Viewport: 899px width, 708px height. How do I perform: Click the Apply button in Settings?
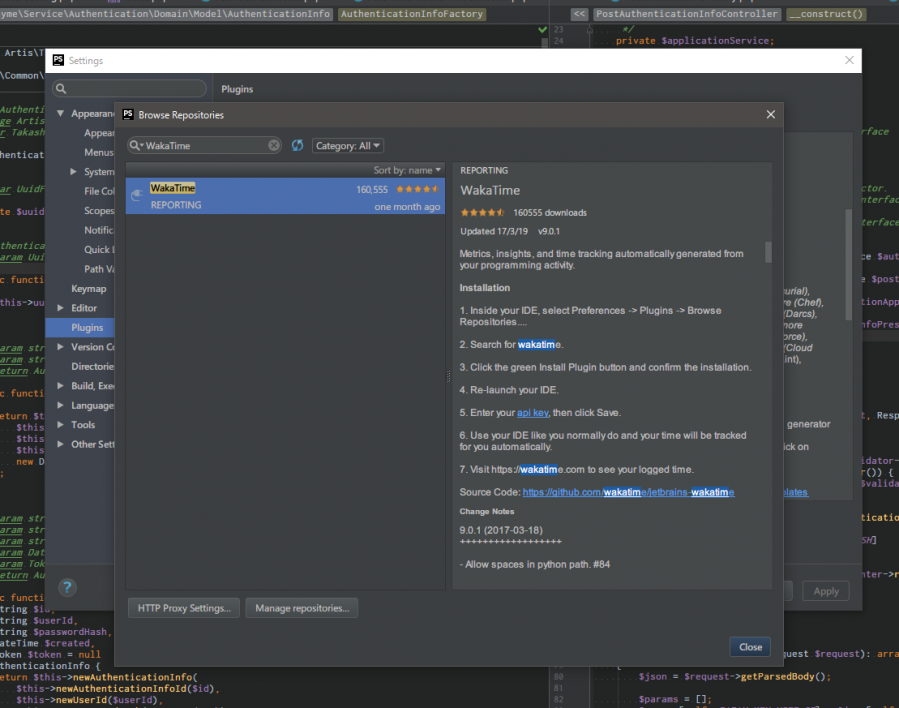coord(826,591)
